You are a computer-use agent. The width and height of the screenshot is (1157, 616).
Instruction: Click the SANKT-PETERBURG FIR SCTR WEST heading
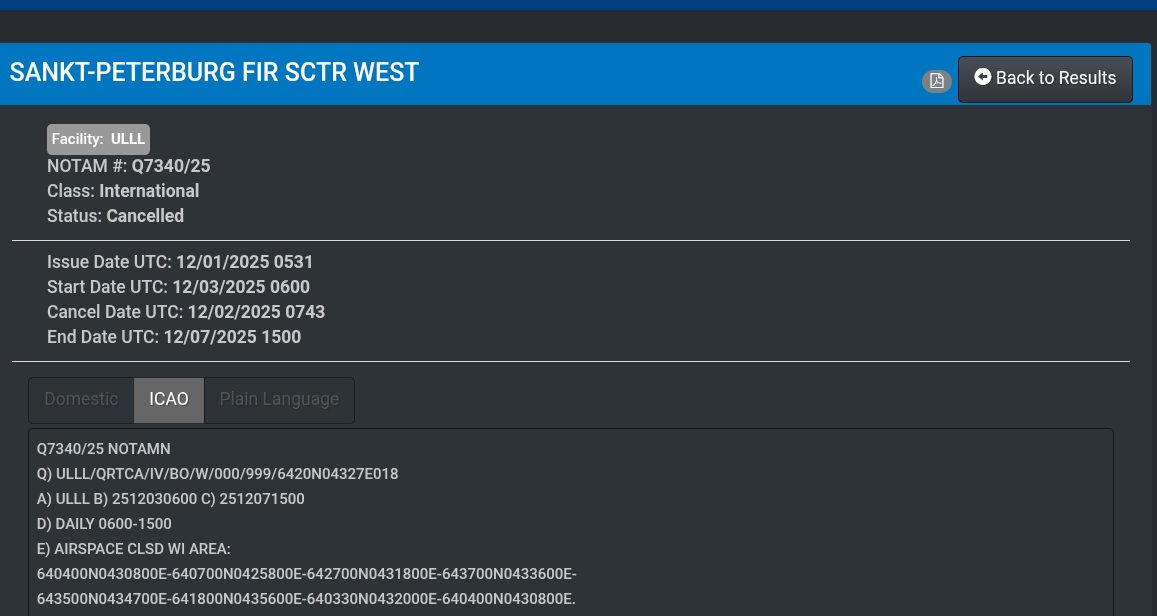214,72
